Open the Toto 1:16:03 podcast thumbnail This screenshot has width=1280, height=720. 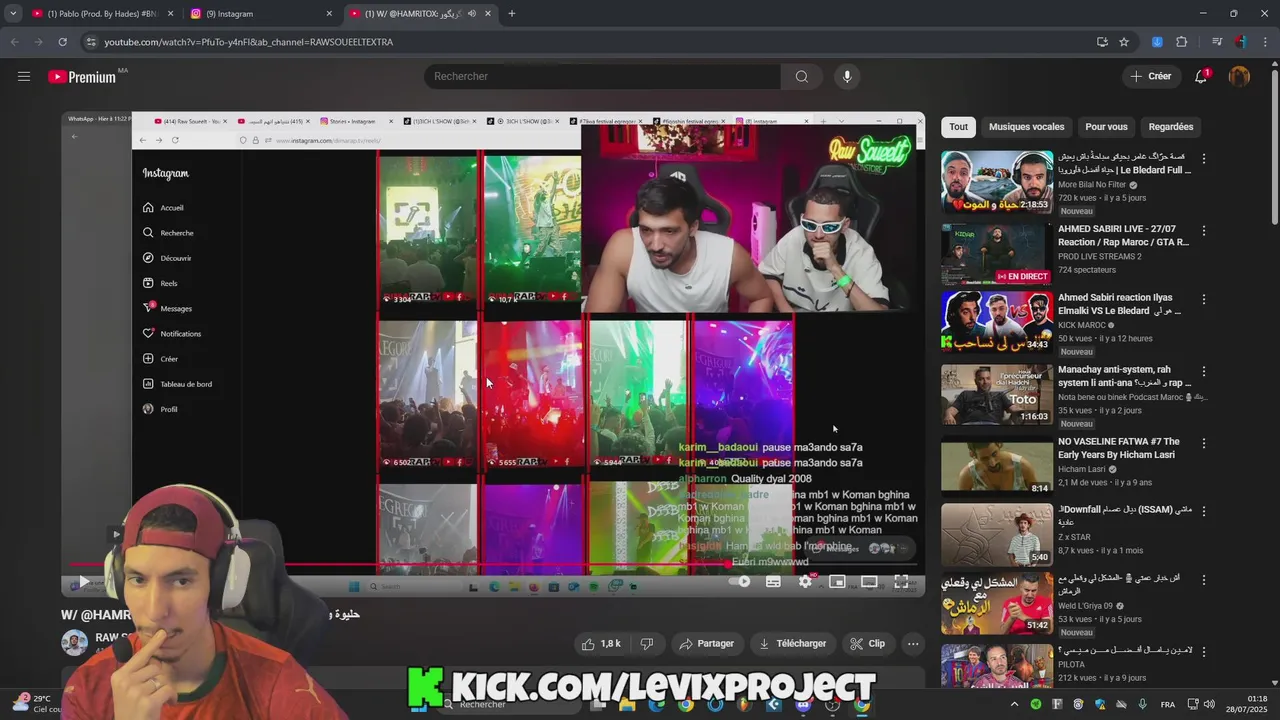(x=997, y=394)
